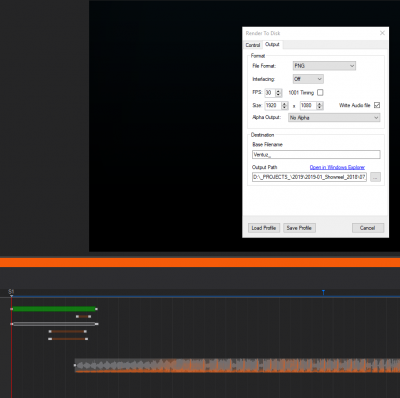Image resolution: width=400 pixels, height=398 pixels.
Task: Click the Load Profile button
Action: pos(264,228)
